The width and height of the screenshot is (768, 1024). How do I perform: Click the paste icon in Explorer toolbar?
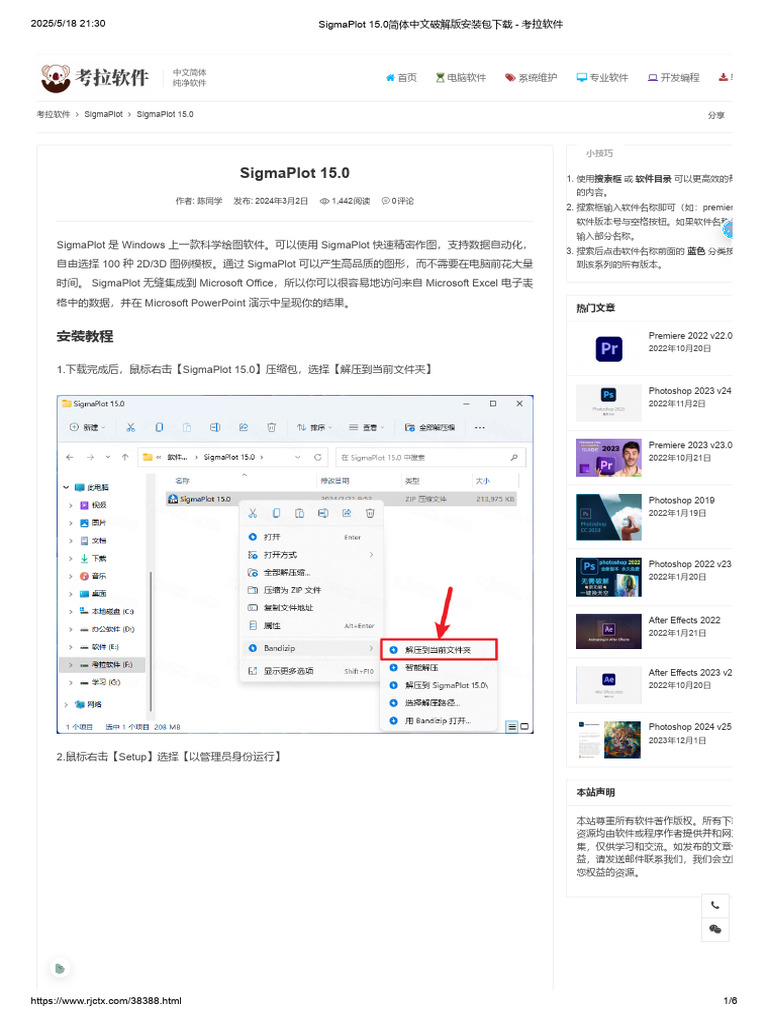coord(187,428)
